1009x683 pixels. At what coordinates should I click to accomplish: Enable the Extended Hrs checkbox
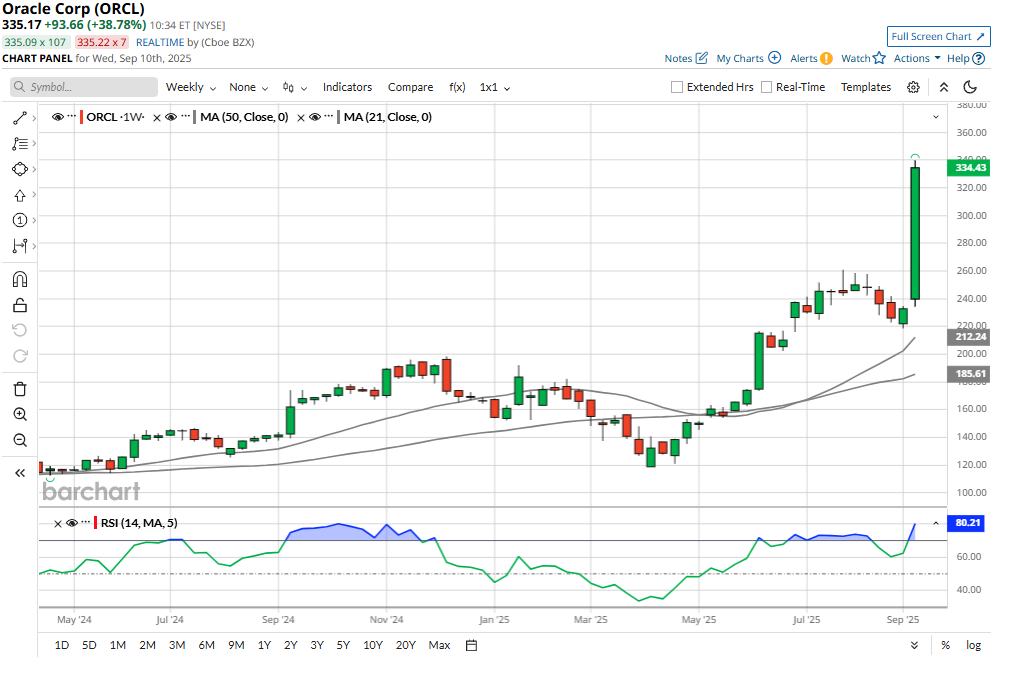click(x=677, y=87)
